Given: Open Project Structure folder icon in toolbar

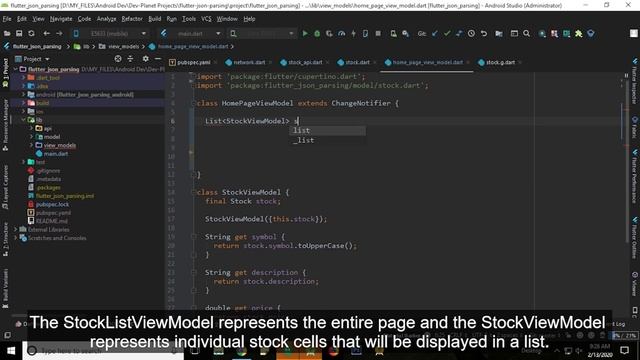Looking at the screenshot, I should click(x=499, y=33).
